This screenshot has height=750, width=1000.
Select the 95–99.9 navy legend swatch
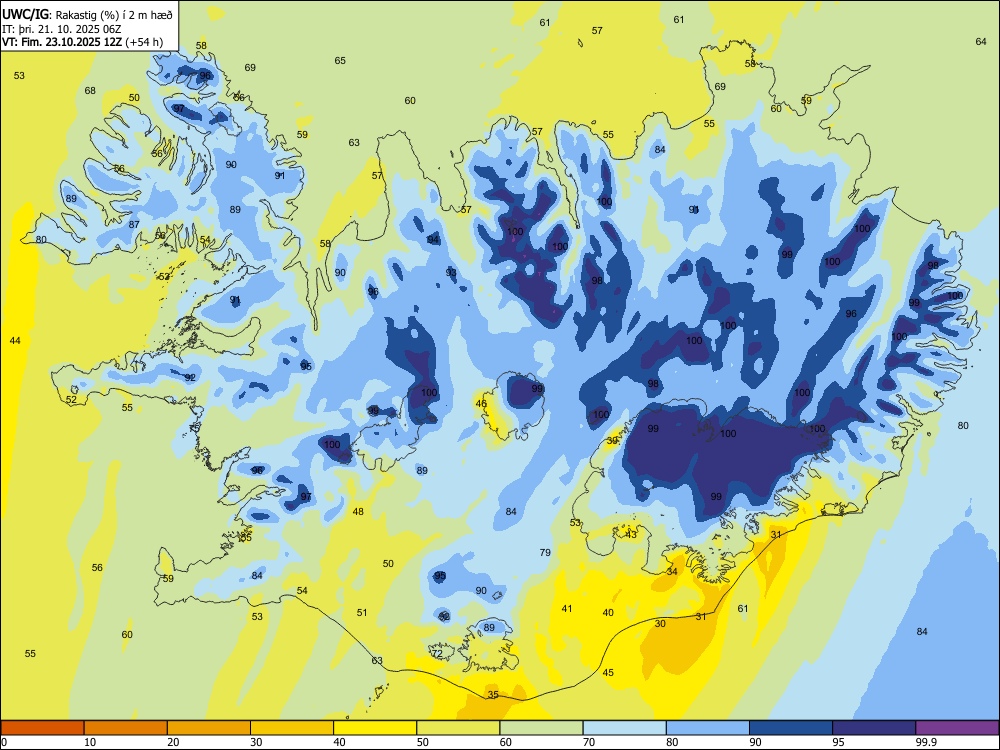[x=874, y=728]
